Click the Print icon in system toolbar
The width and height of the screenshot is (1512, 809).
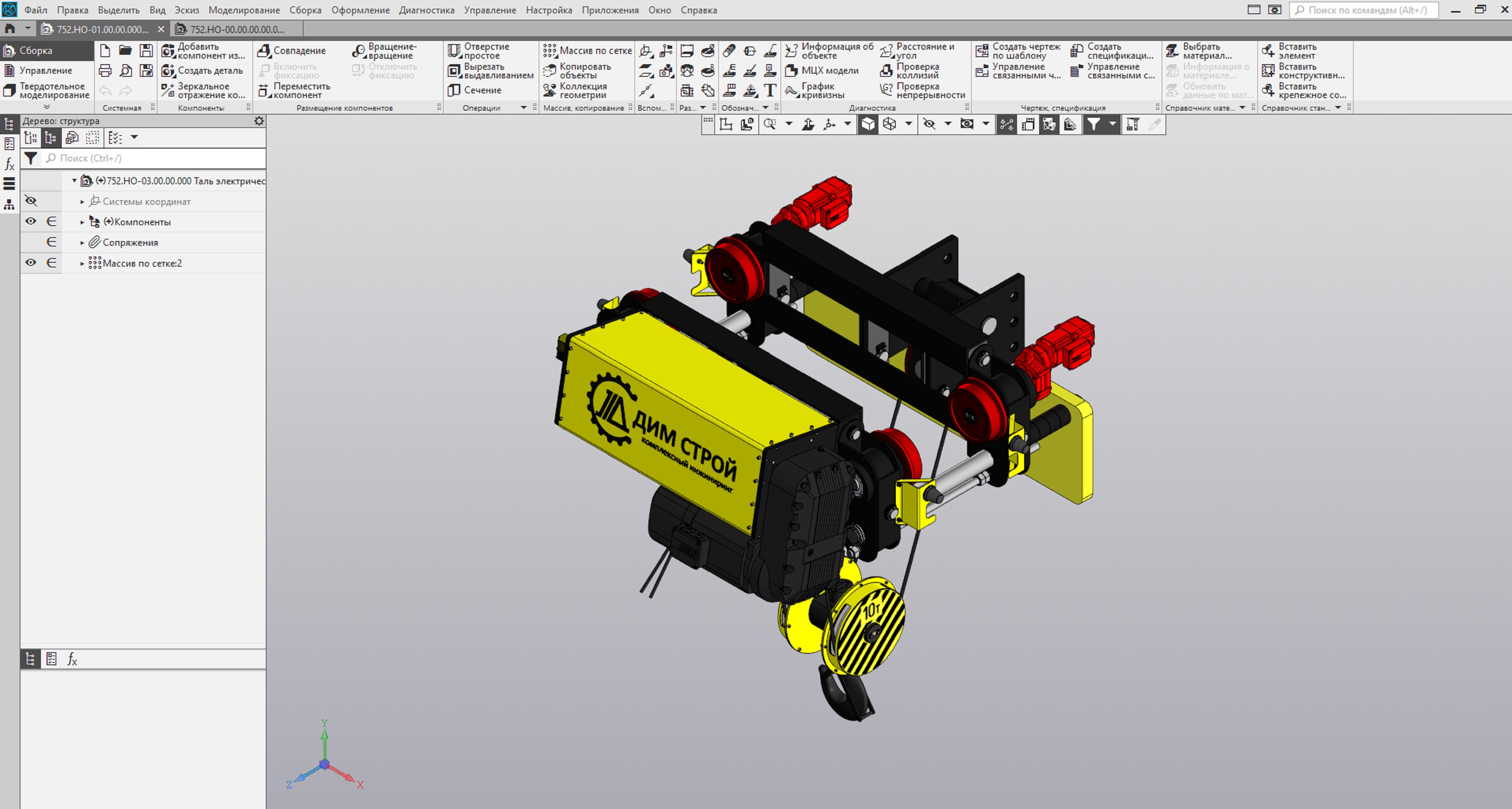(105, 71)
